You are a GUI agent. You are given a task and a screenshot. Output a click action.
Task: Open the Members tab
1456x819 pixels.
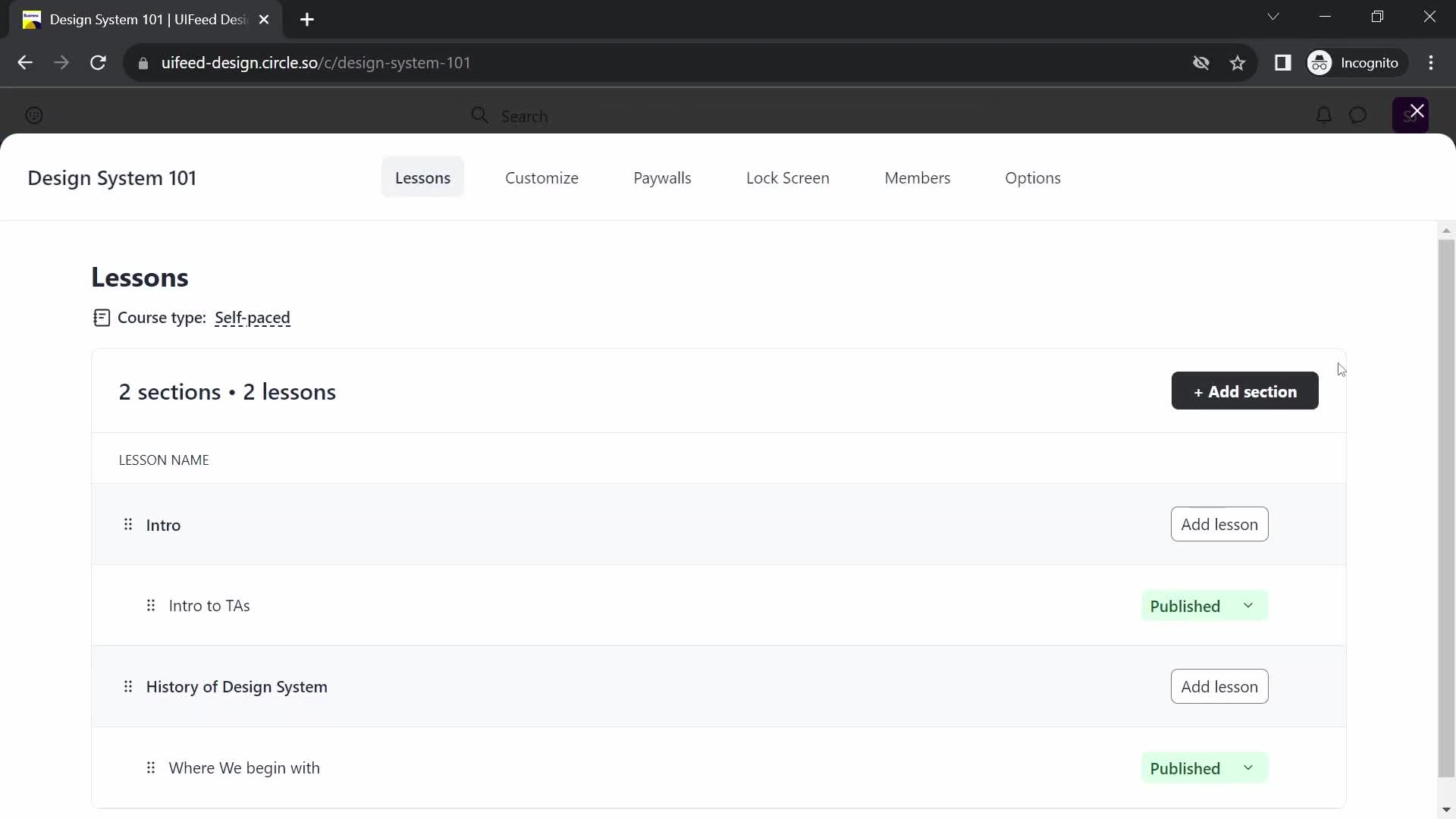(917, 178)
